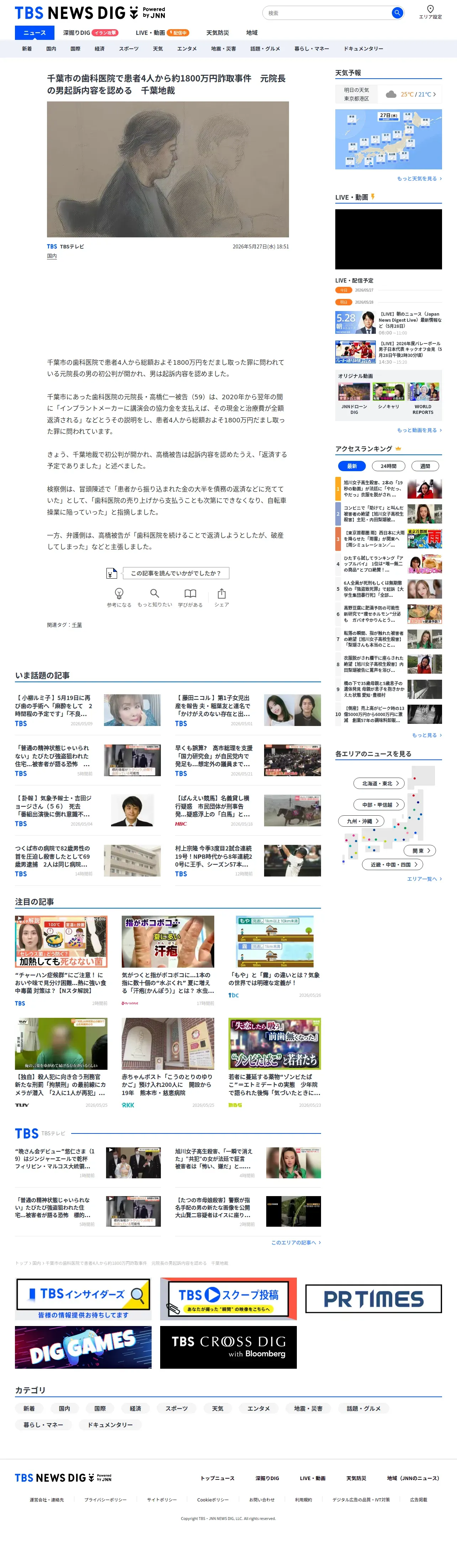
Task: Open the 指がボコボコ 汗疱 article thumbnail
Action: pyautogui.click(x=168, y=942)
